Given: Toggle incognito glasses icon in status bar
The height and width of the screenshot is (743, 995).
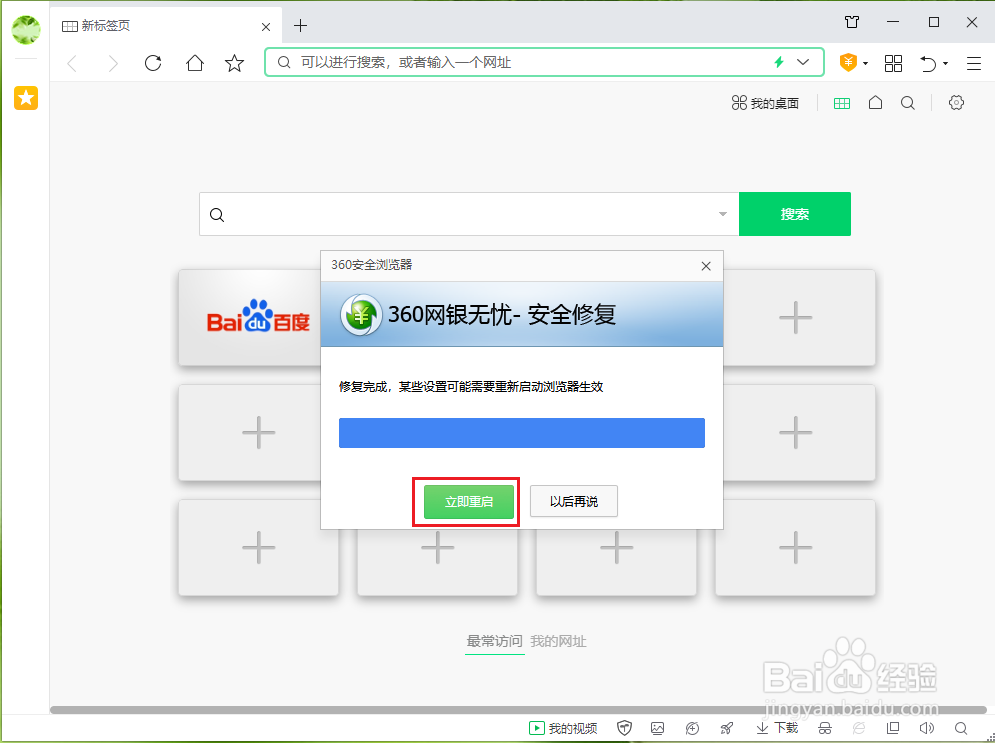Looking at the screenshot, I should point(825,728).
